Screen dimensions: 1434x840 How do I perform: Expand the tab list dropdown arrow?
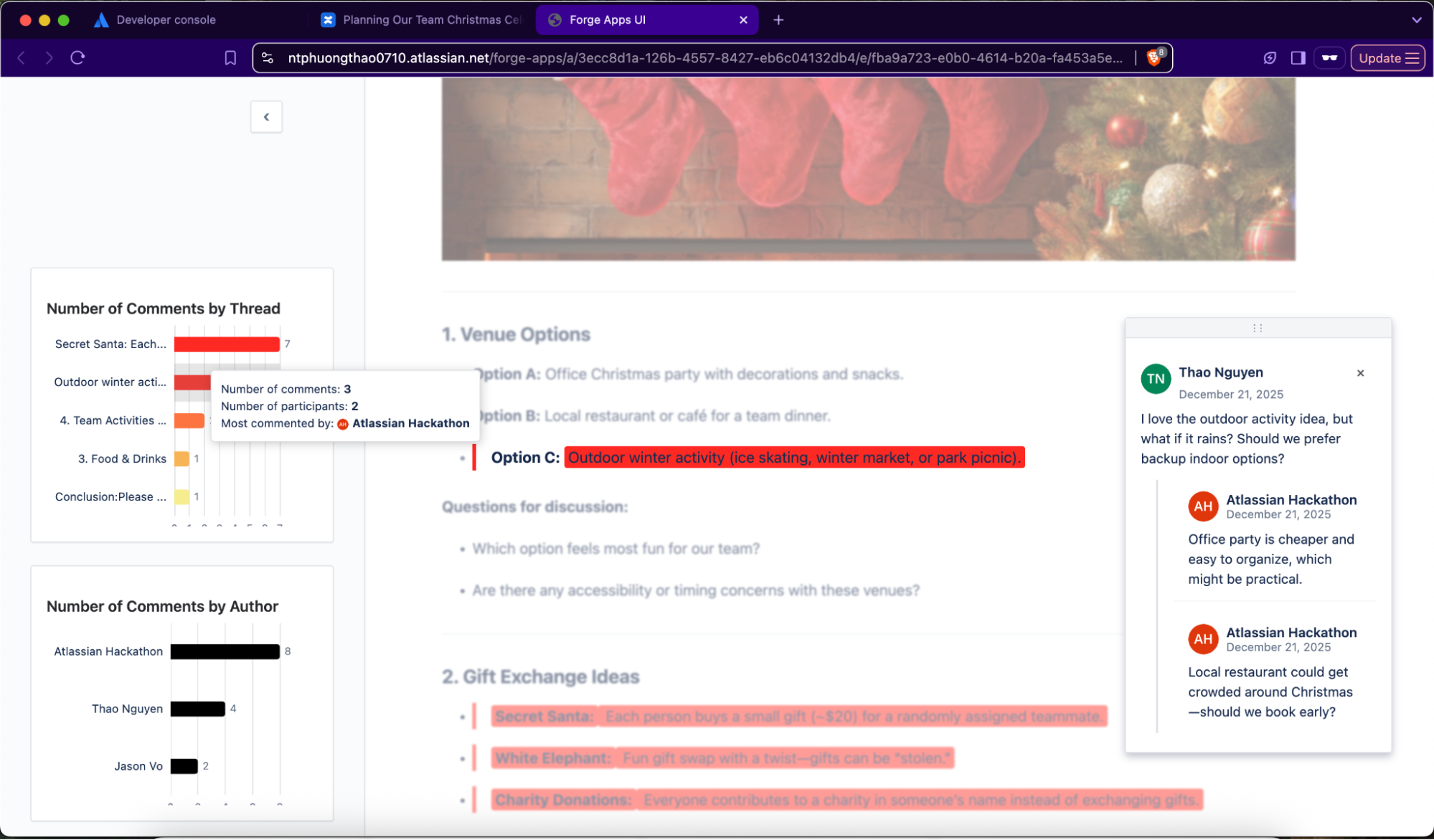(x=1416, y=20)
